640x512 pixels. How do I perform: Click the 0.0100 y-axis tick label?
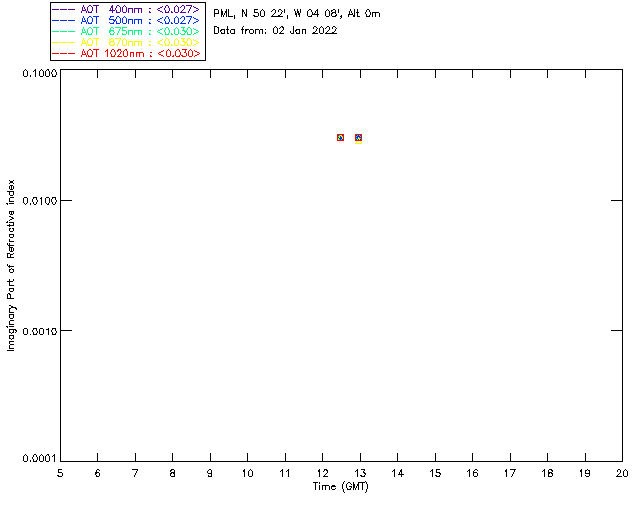(x=40, y=201)
